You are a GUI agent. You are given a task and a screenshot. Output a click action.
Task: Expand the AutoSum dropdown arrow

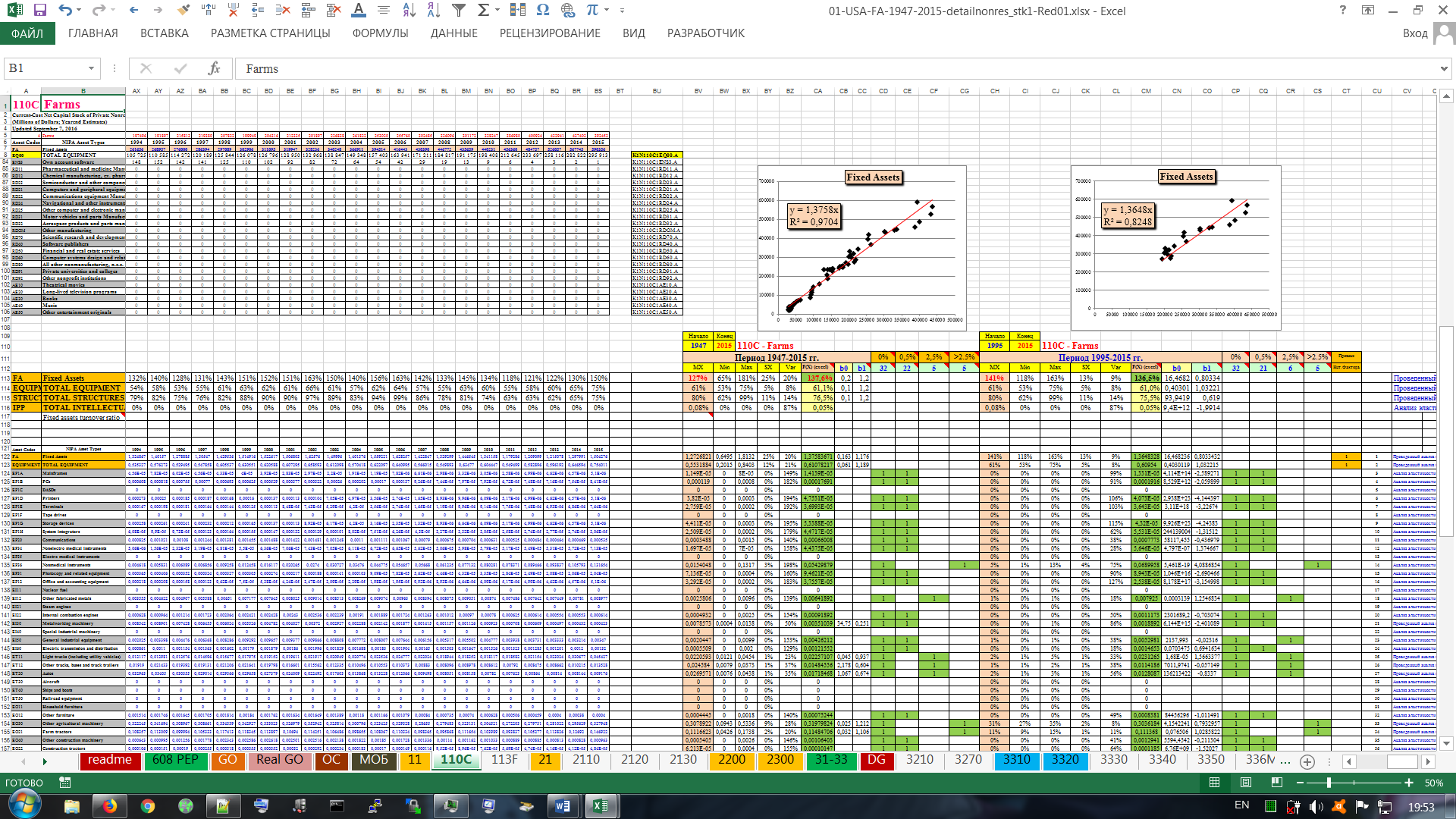click(497, 11)
